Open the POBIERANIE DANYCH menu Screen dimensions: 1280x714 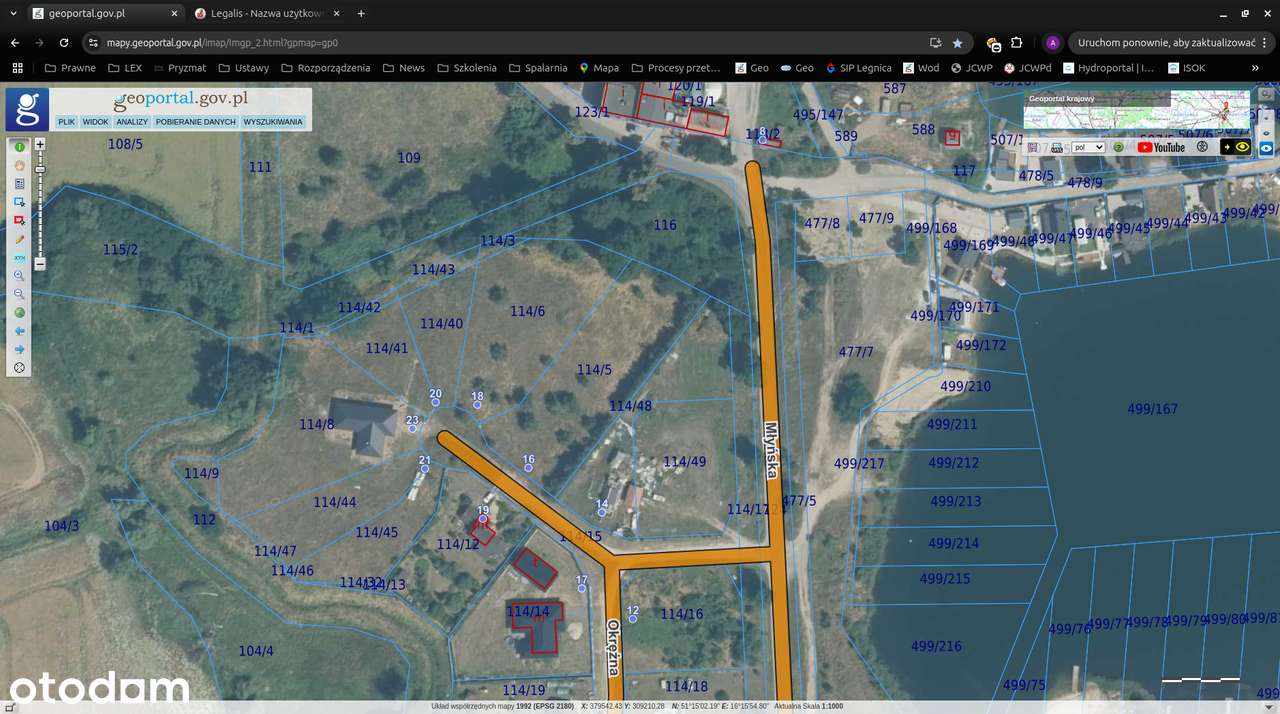pyautogui.click(x=195, y=122)
